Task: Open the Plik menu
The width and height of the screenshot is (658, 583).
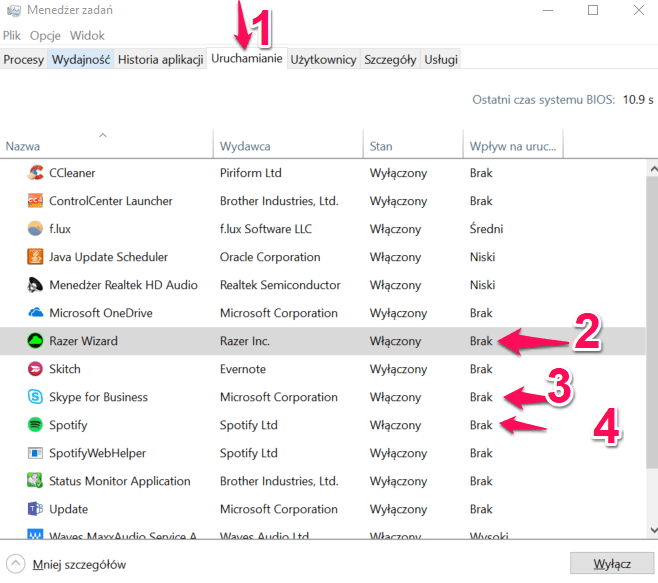Action: pos(12,35)
